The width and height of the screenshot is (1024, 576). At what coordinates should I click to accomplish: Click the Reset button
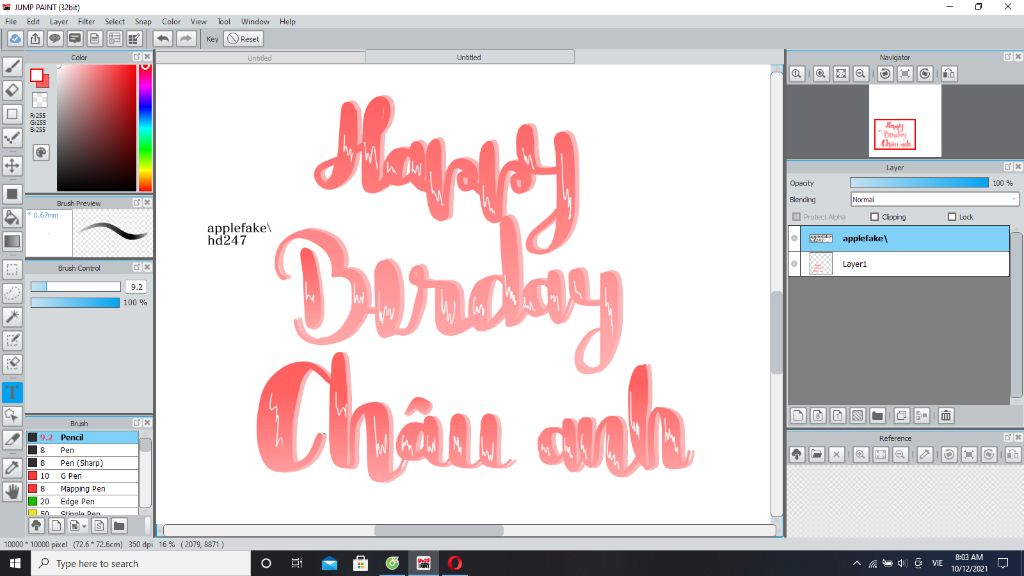(243, 39)
